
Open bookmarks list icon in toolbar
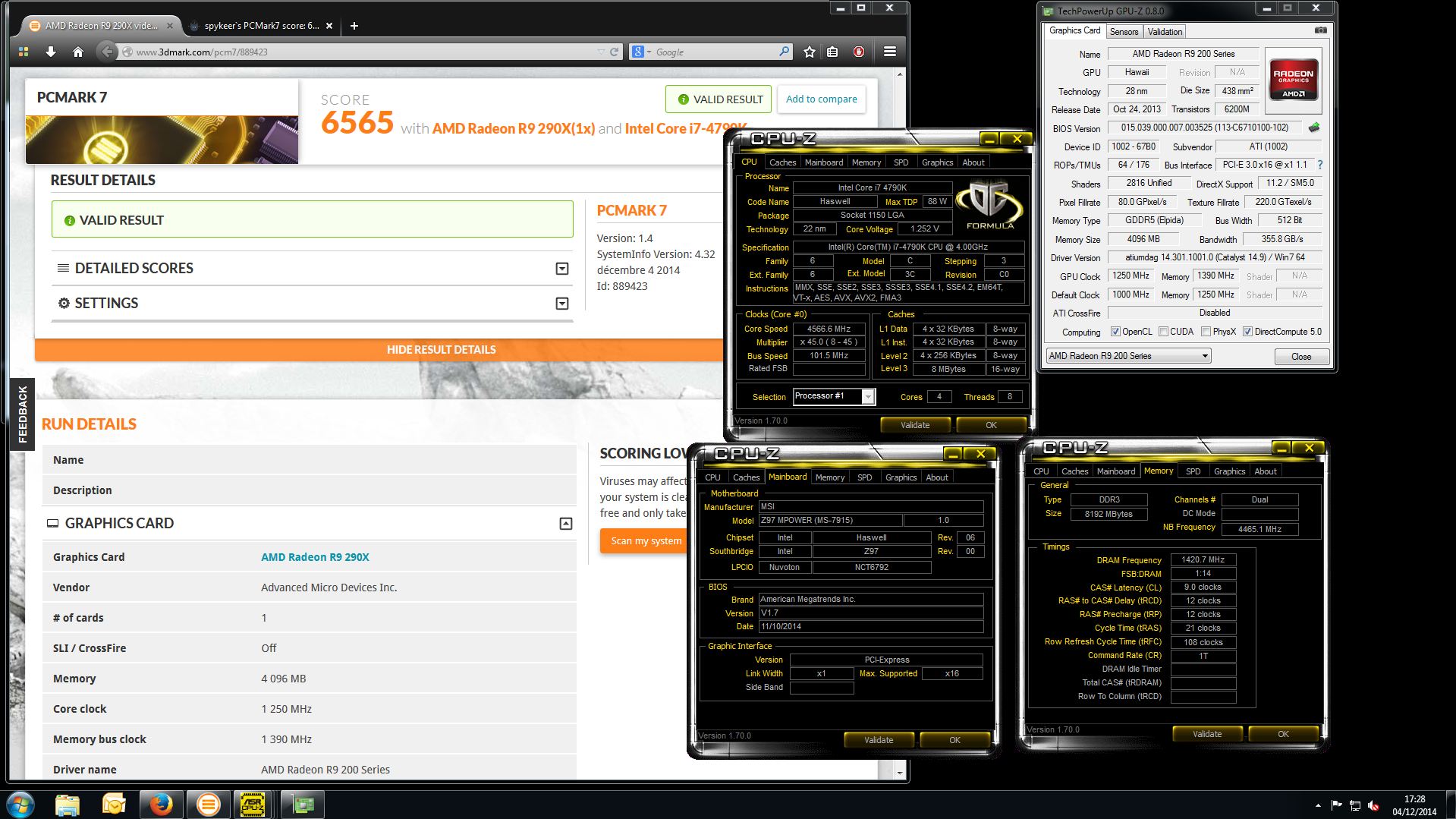(x=832, y=52)
